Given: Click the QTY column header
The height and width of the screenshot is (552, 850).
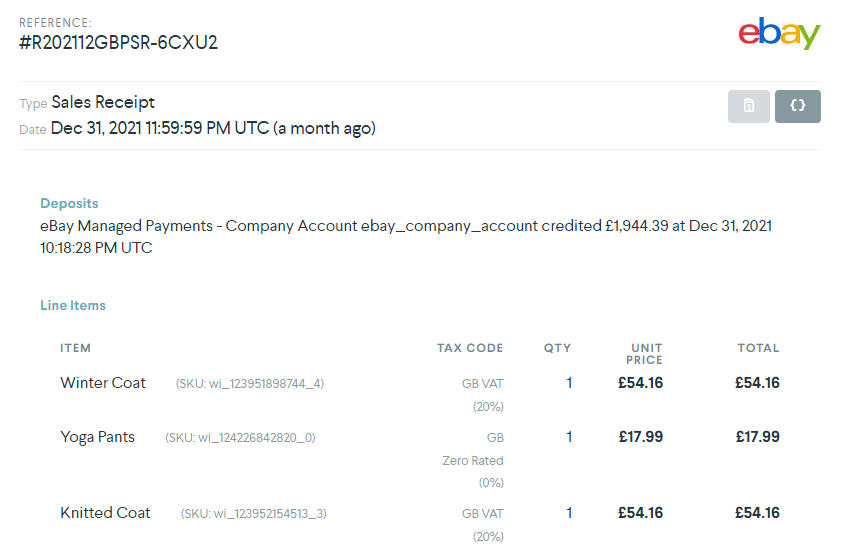Looking at the screenshot, I should point(557,348).
